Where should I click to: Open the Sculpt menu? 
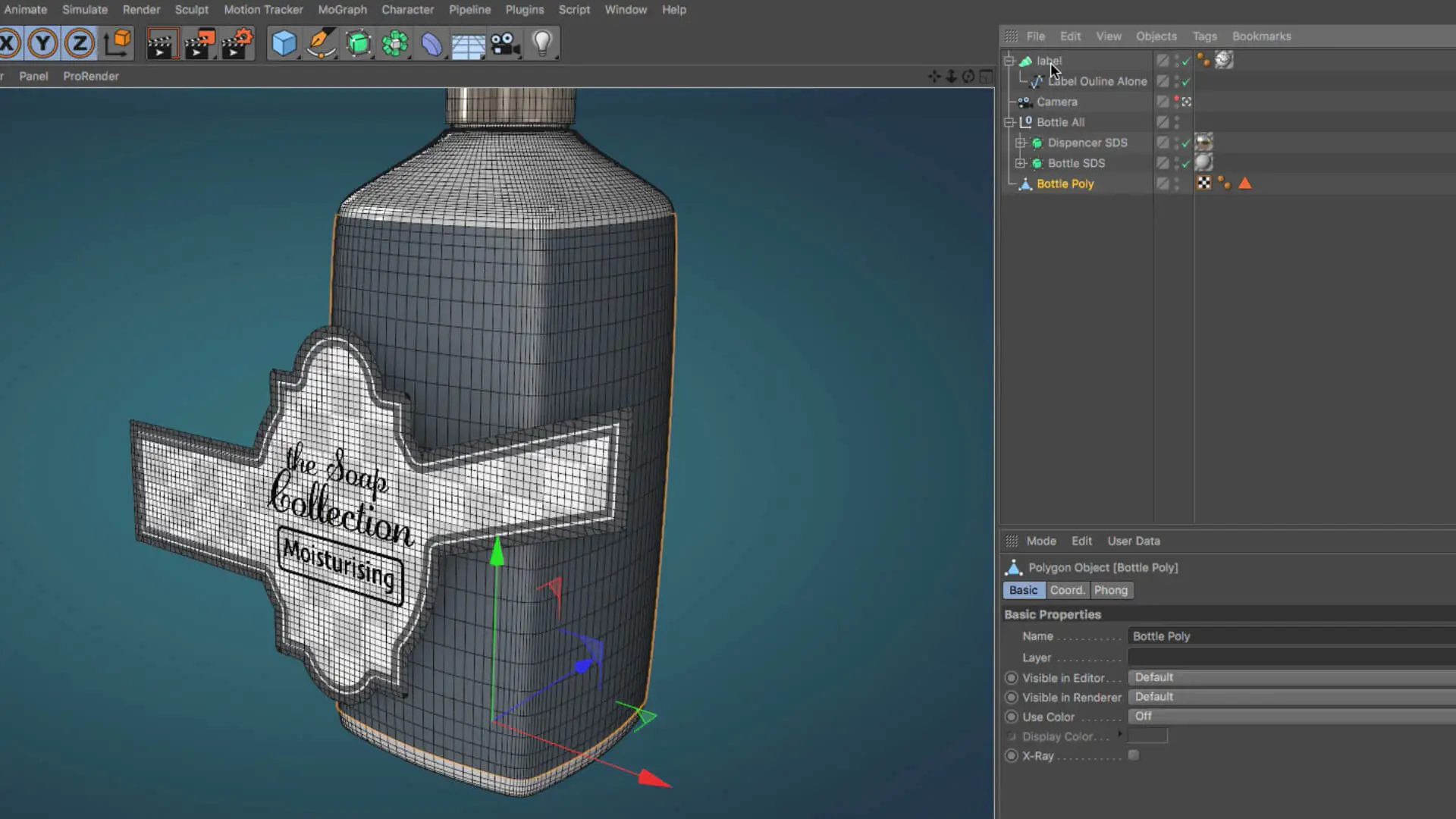point(191,10)
